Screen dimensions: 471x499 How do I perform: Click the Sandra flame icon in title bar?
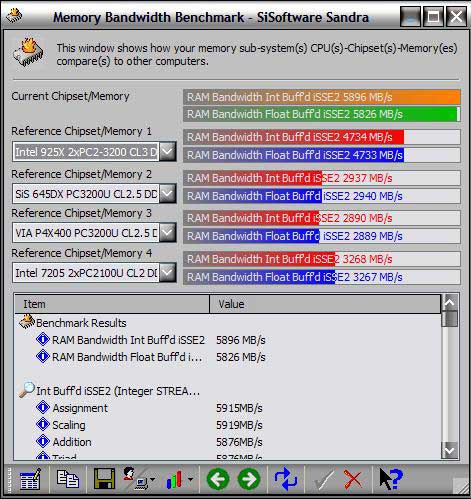pyautogui.click(x=14, y=15)
